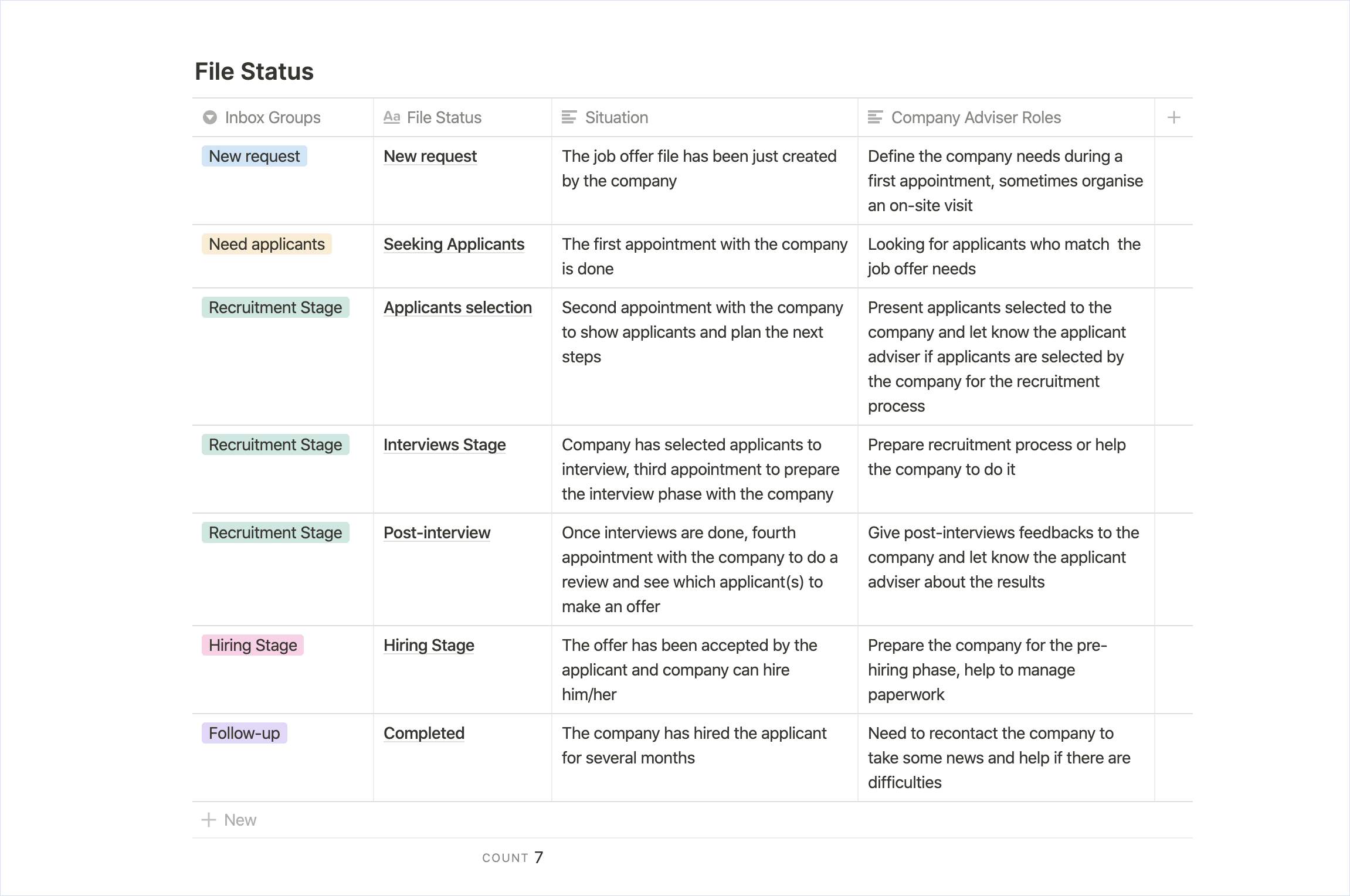Open the Completed page entry
Screen dimensions: 1350x896
point(423,733)
